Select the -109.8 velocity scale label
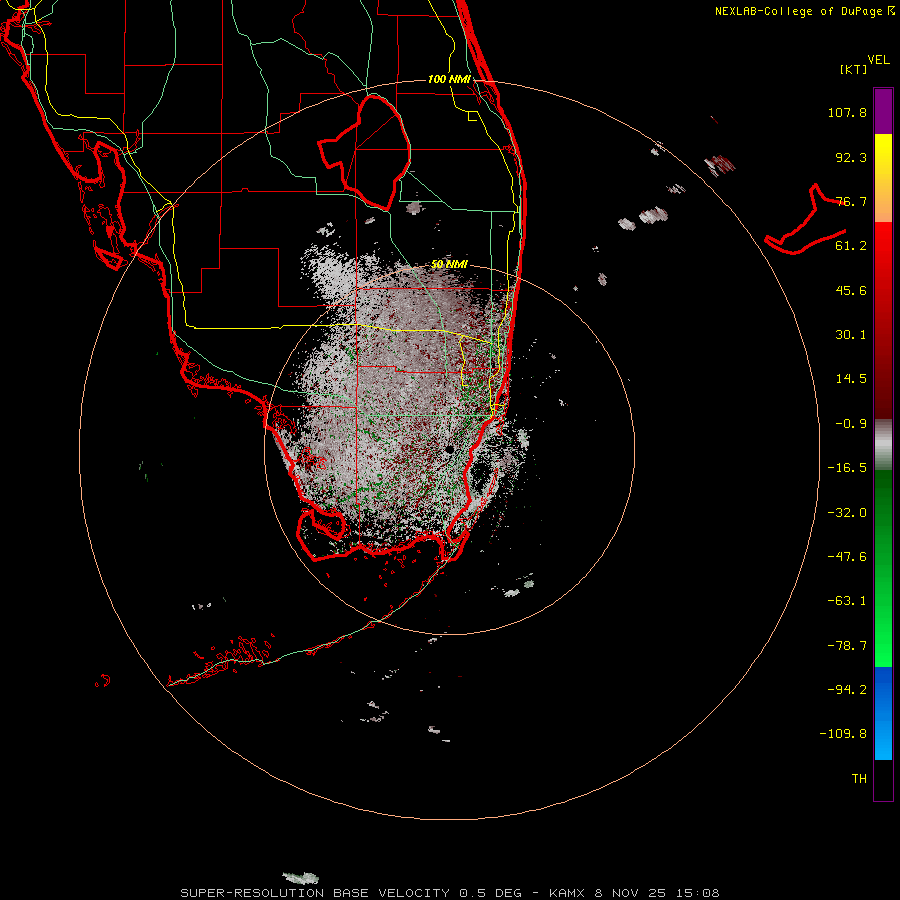The image size is (900, 900). coord(843,734)
